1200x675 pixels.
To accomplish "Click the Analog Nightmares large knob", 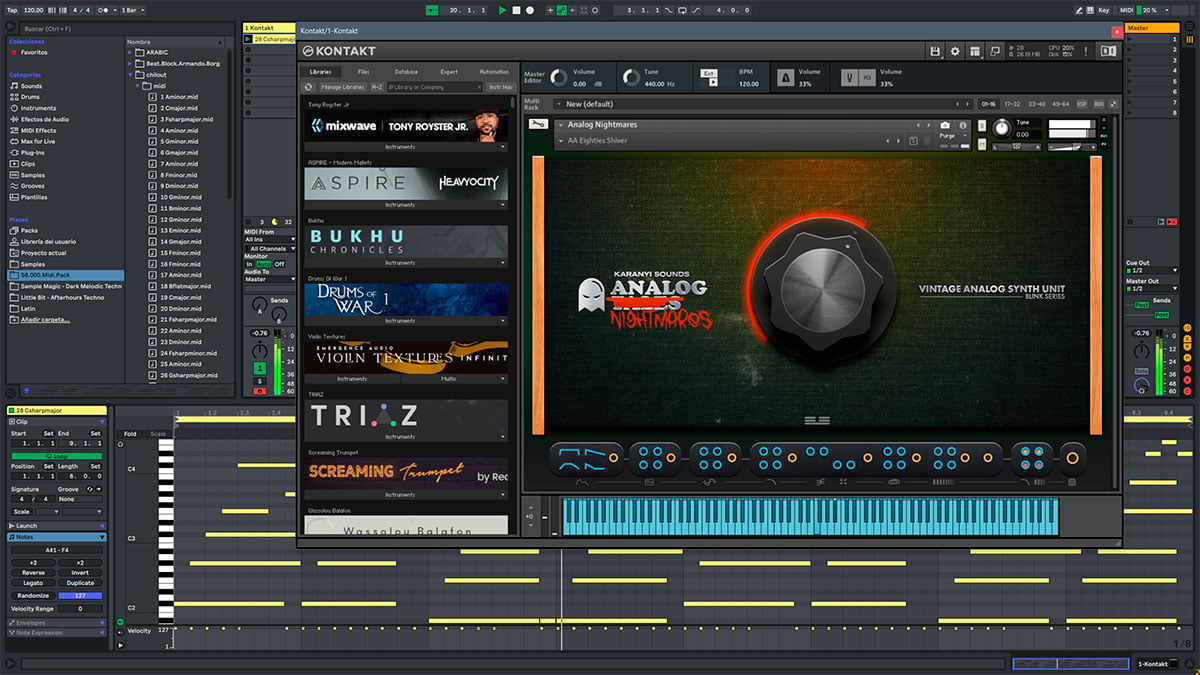I will pyautogui.click(x=821, y=290).
